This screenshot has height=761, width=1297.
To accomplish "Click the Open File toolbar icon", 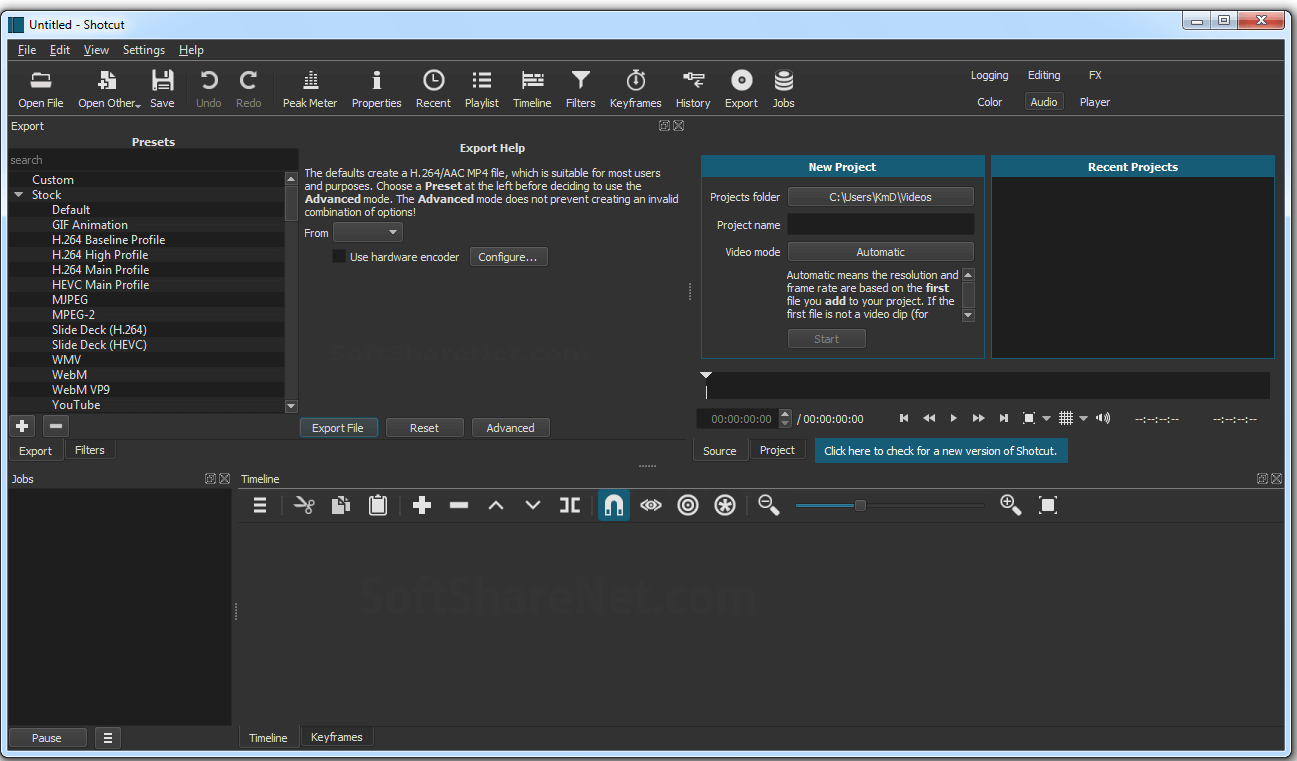I will [x=41, y=89].
